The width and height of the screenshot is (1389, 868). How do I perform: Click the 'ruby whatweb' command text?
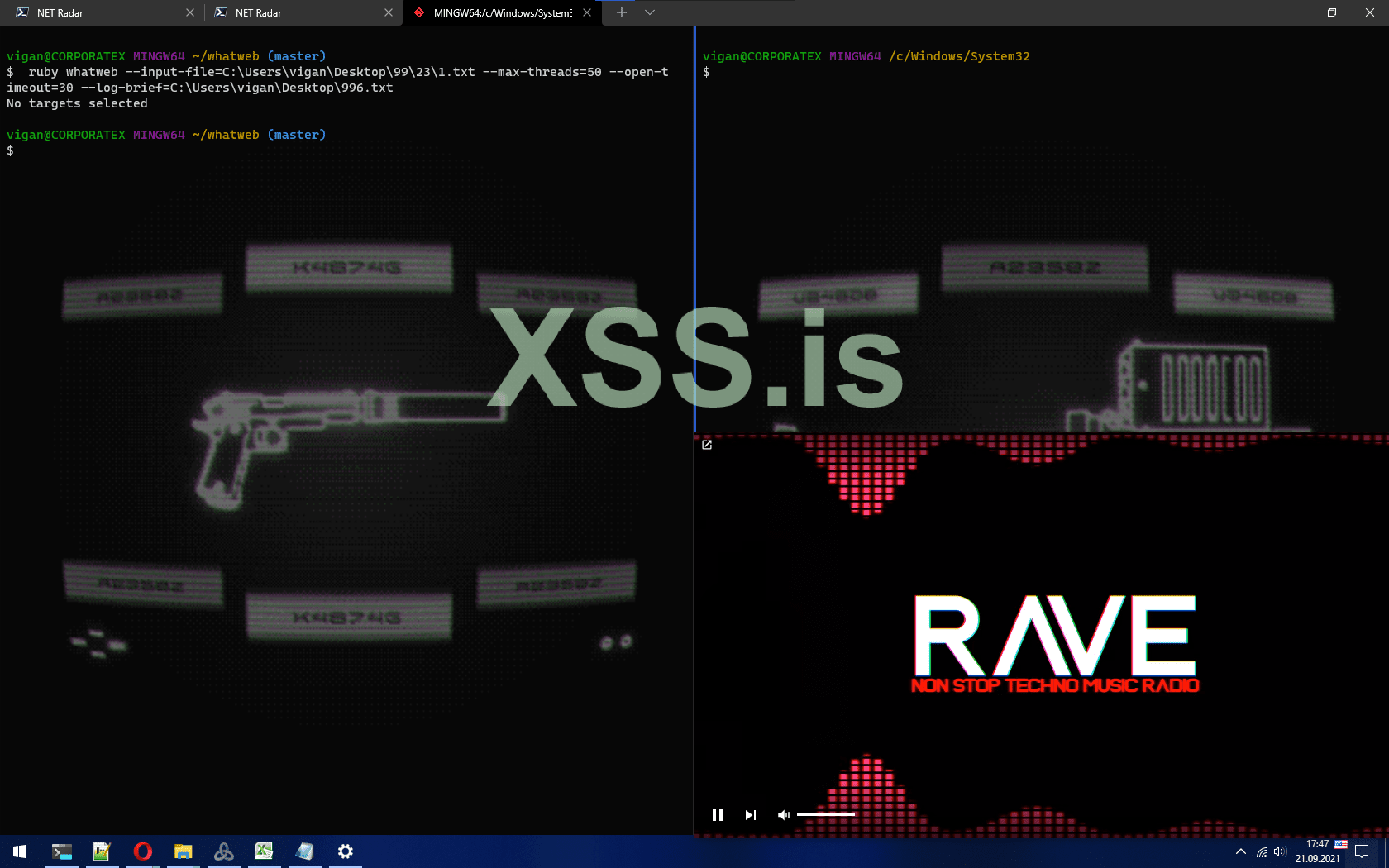[x=74, y=72]
